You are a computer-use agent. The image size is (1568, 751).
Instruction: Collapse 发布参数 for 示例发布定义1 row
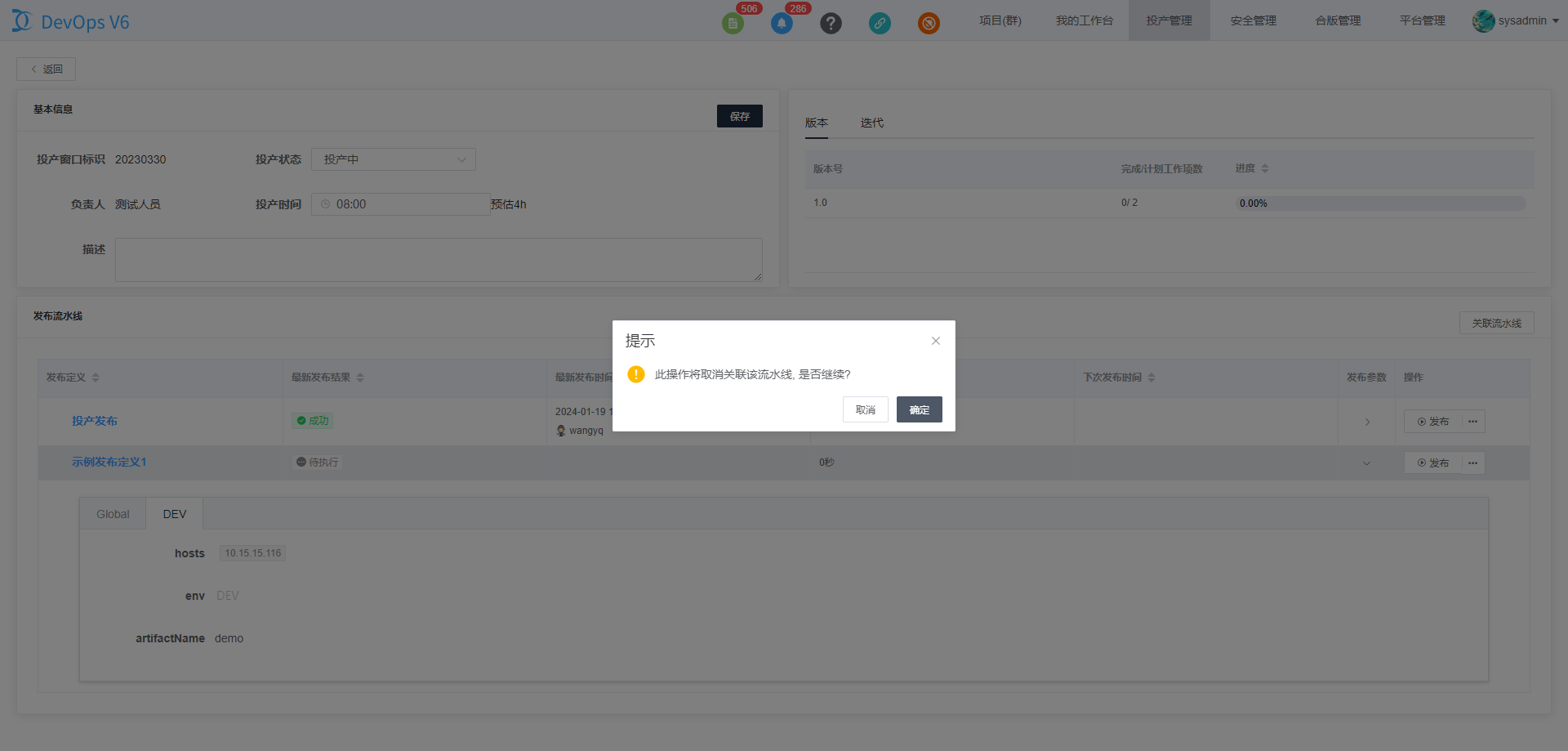click(x=1367, y=463)
